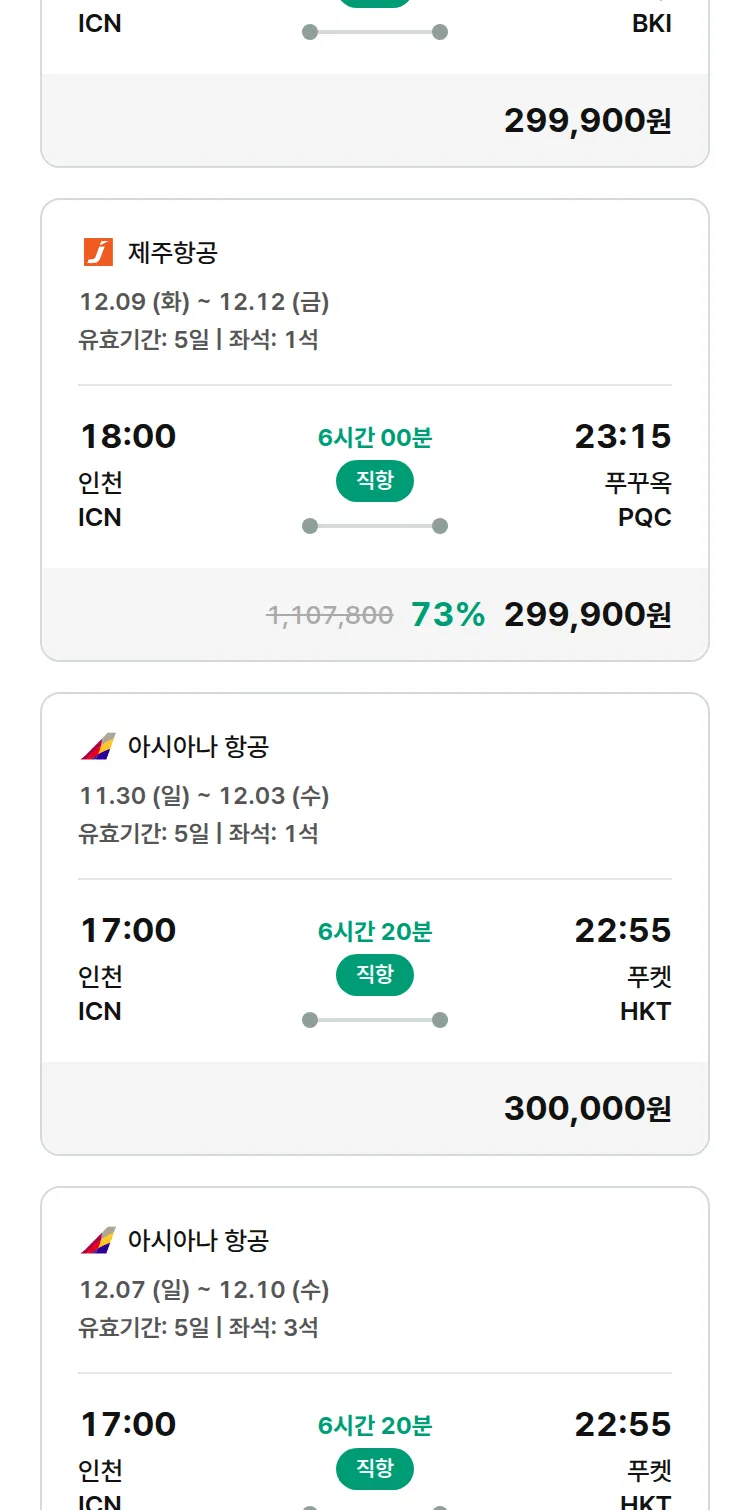
Task: Tap the 직항 badge on the Phu Quoc flight
Action: coord(375,481)
